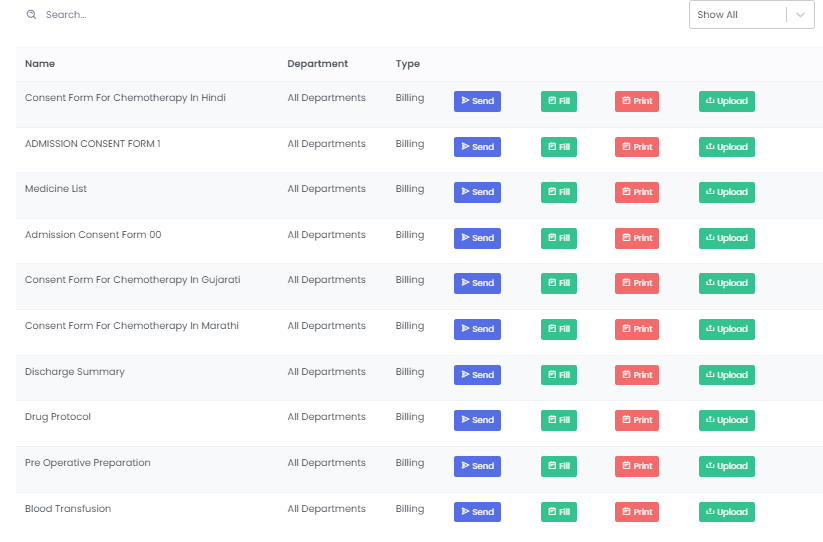Upload for Chemotherapy In Hindi consent form
Screen dimensions: 823x542
point(726,101)
